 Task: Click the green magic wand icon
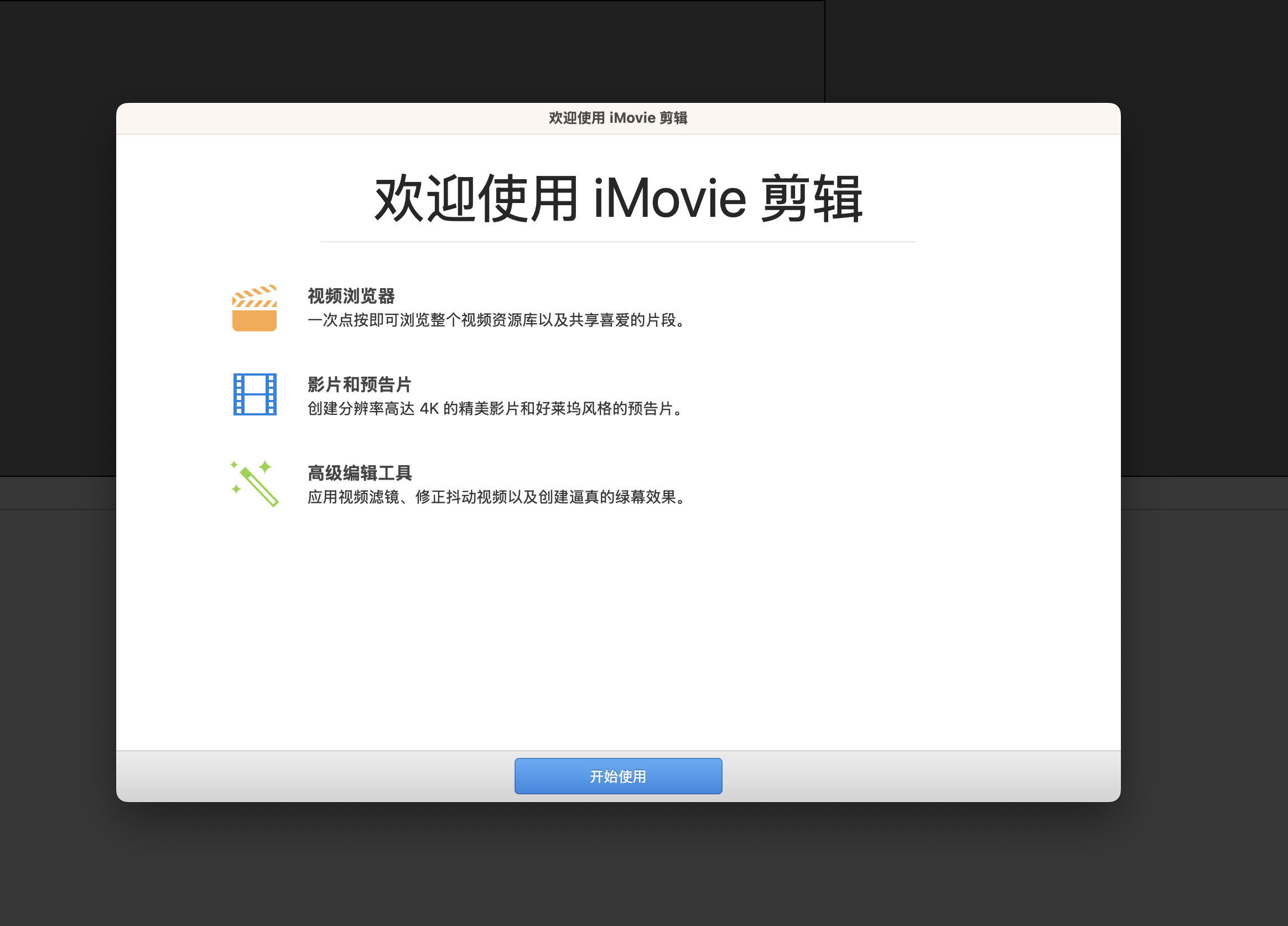click(x=255, y=483)
